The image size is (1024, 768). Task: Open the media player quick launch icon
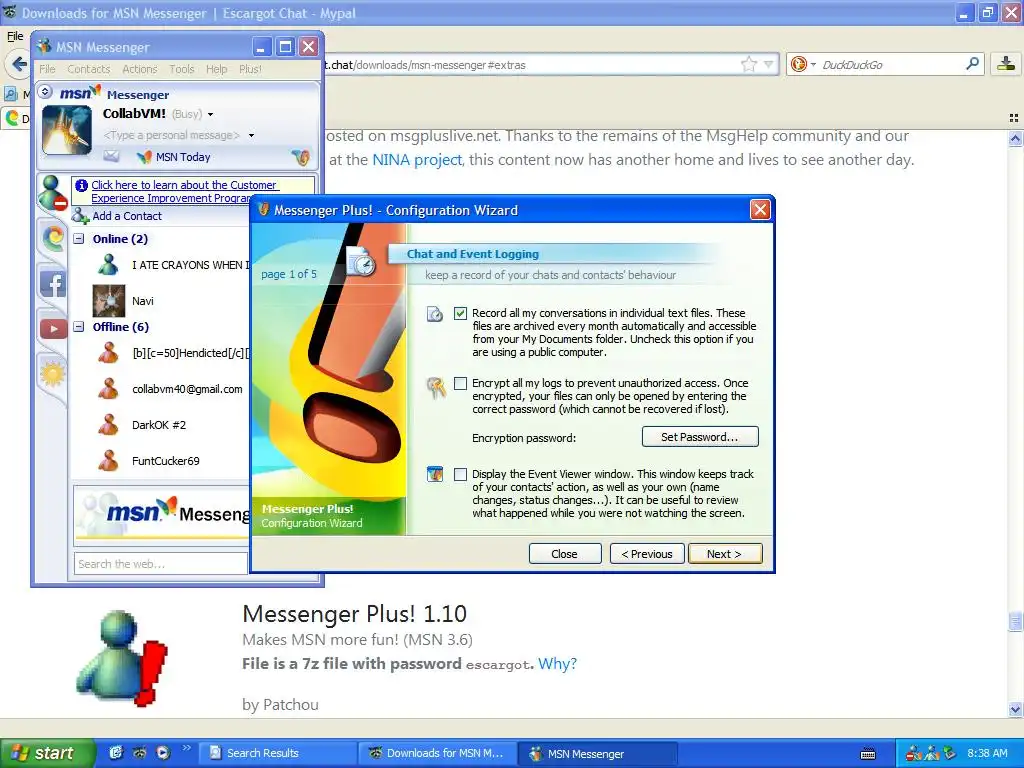click(x=163, y=753)
